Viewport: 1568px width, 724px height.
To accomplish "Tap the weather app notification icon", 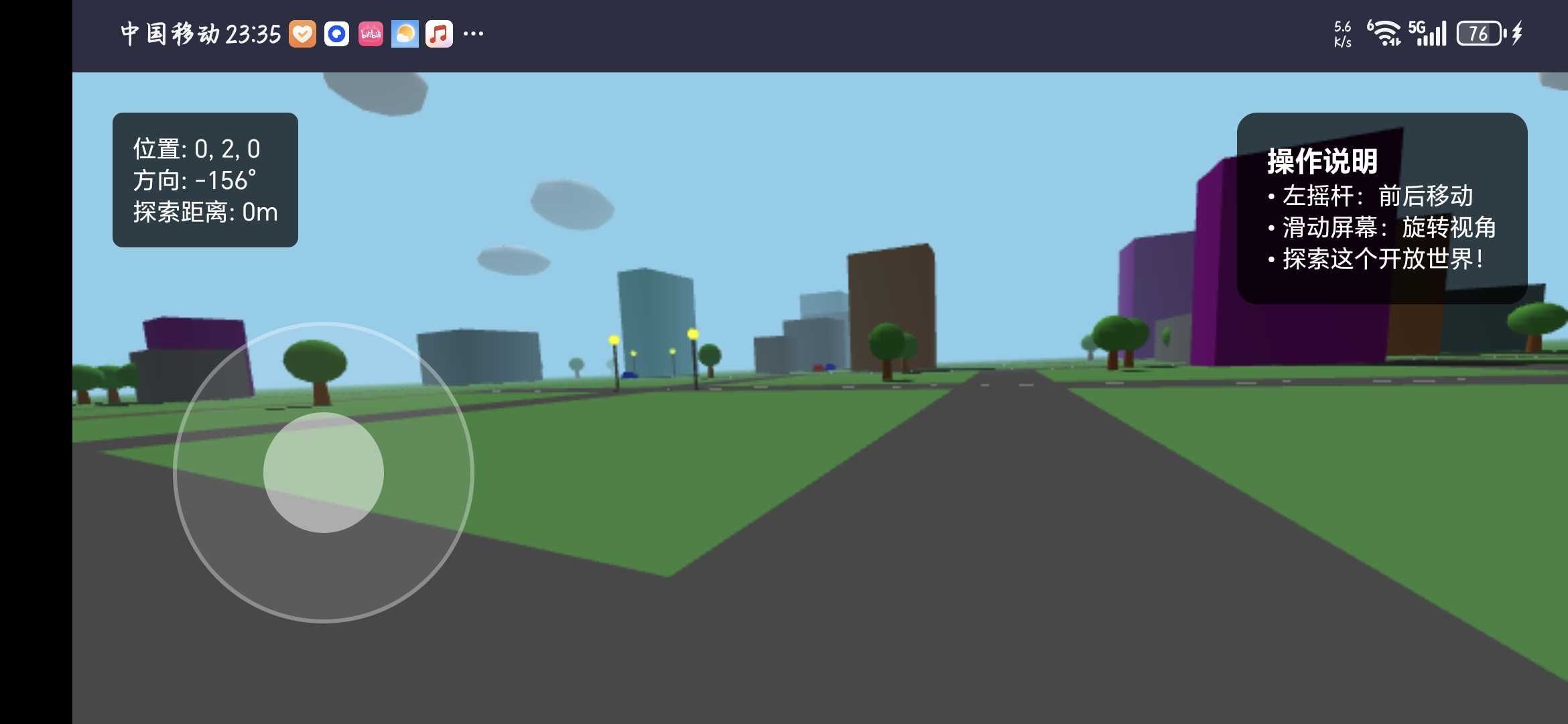I will 405,34.
